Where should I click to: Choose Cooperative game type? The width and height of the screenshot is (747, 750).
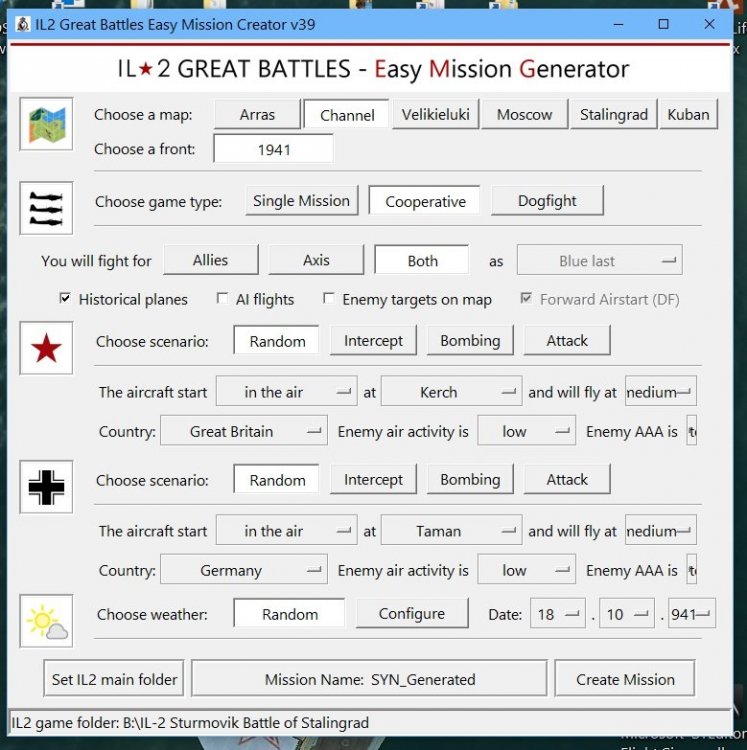(x=425, y=201)
